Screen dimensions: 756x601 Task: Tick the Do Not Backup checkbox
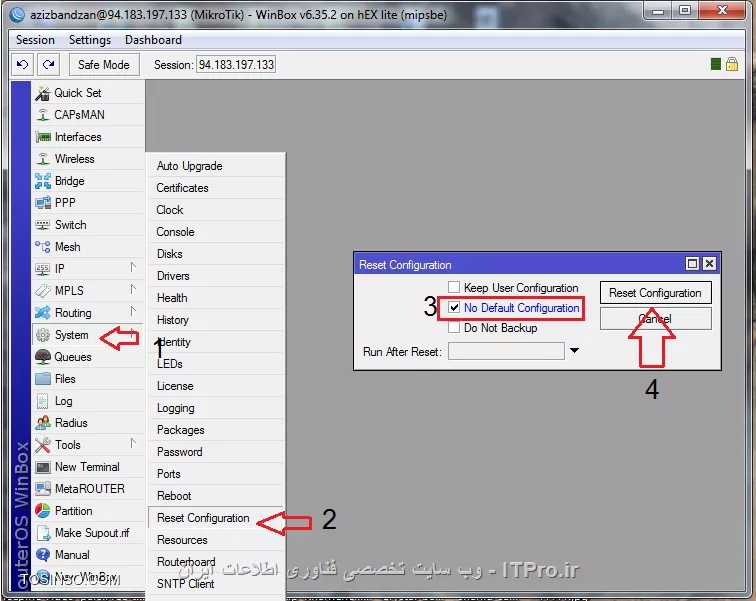coord(454,328)
